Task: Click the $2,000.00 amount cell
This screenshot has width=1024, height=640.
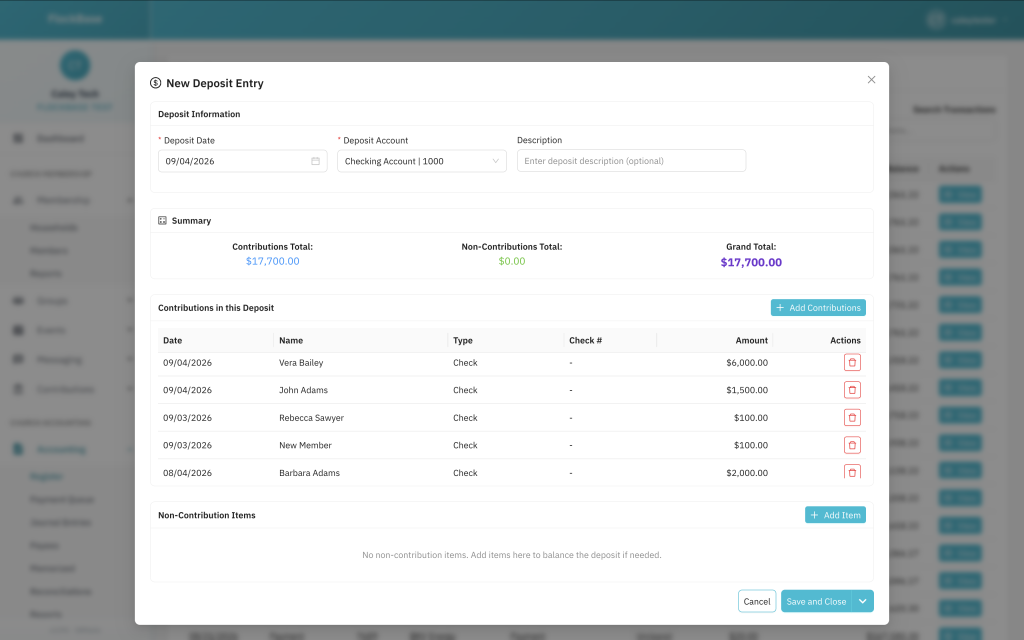Action: 747,473
